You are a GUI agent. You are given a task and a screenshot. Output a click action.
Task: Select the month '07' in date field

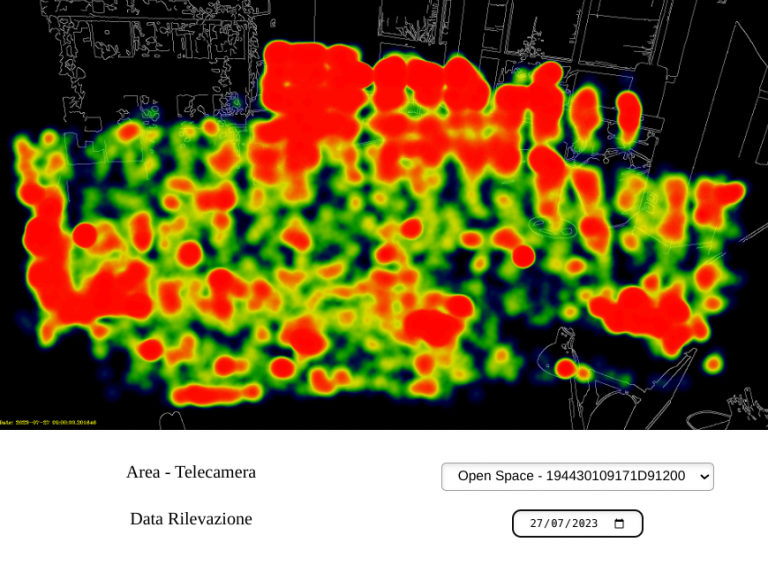pyautogui.click(x=555, y=524)
